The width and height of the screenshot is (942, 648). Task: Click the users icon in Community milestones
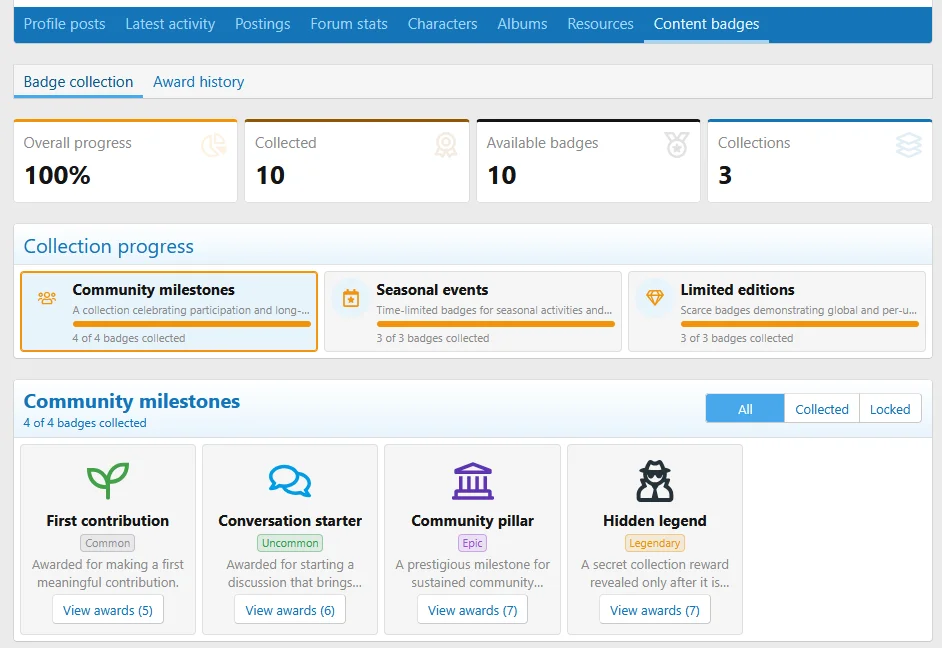click(47, 298)
